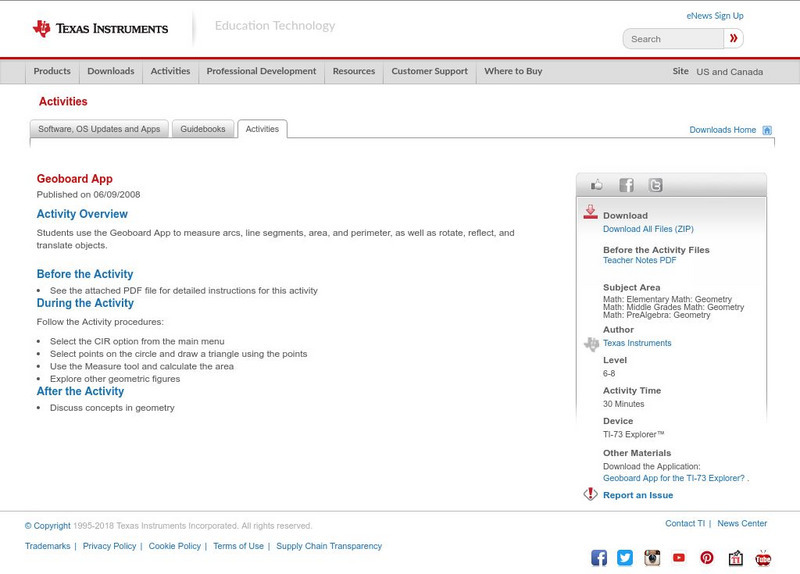Open the Products menu
800x574 pixels.
click(52, 71)
